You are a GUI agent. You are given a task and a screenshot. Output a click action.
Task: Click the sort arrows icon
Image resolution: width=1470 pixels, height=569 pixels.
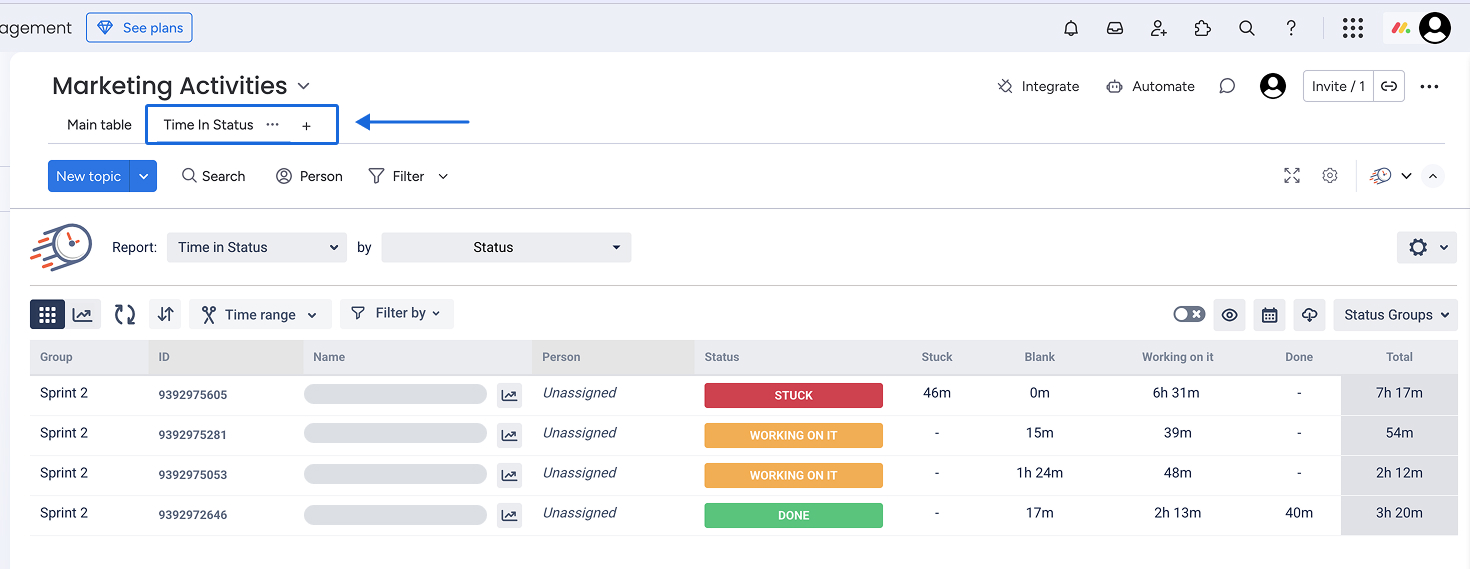tap(166, 315)
